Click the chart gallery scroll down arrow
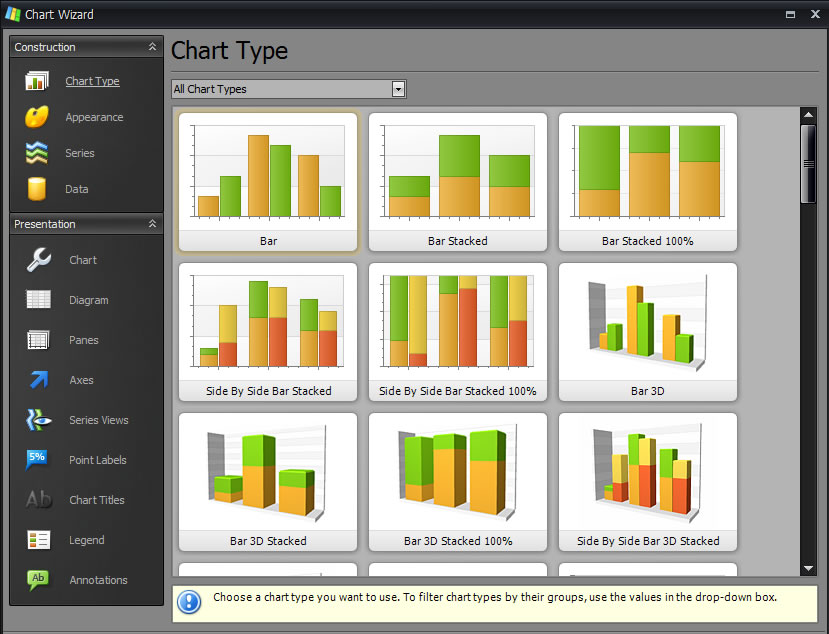 coord(808,568)
